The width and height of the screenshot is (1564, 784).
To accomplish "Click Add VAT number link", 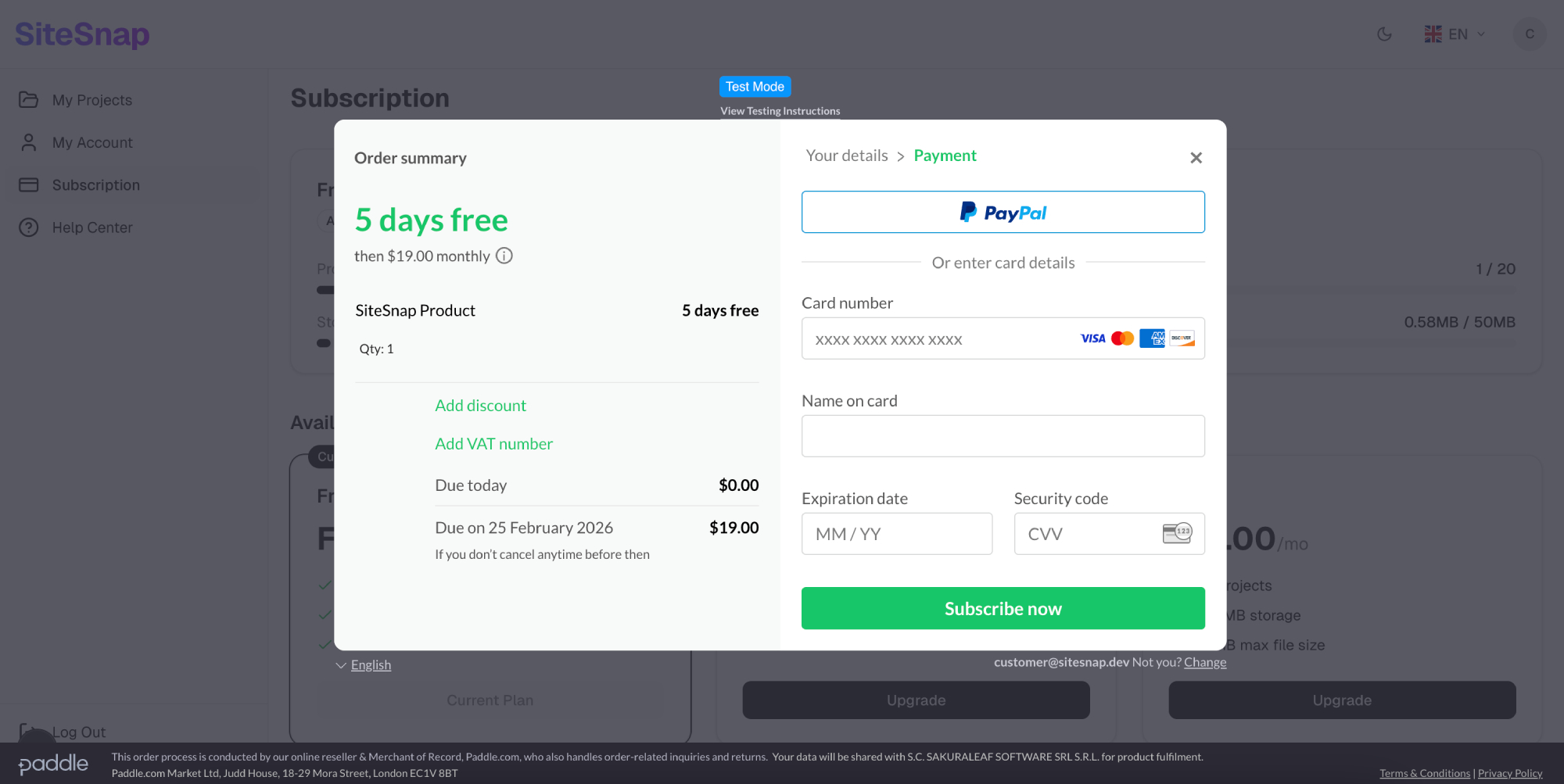I will [493, 444].
